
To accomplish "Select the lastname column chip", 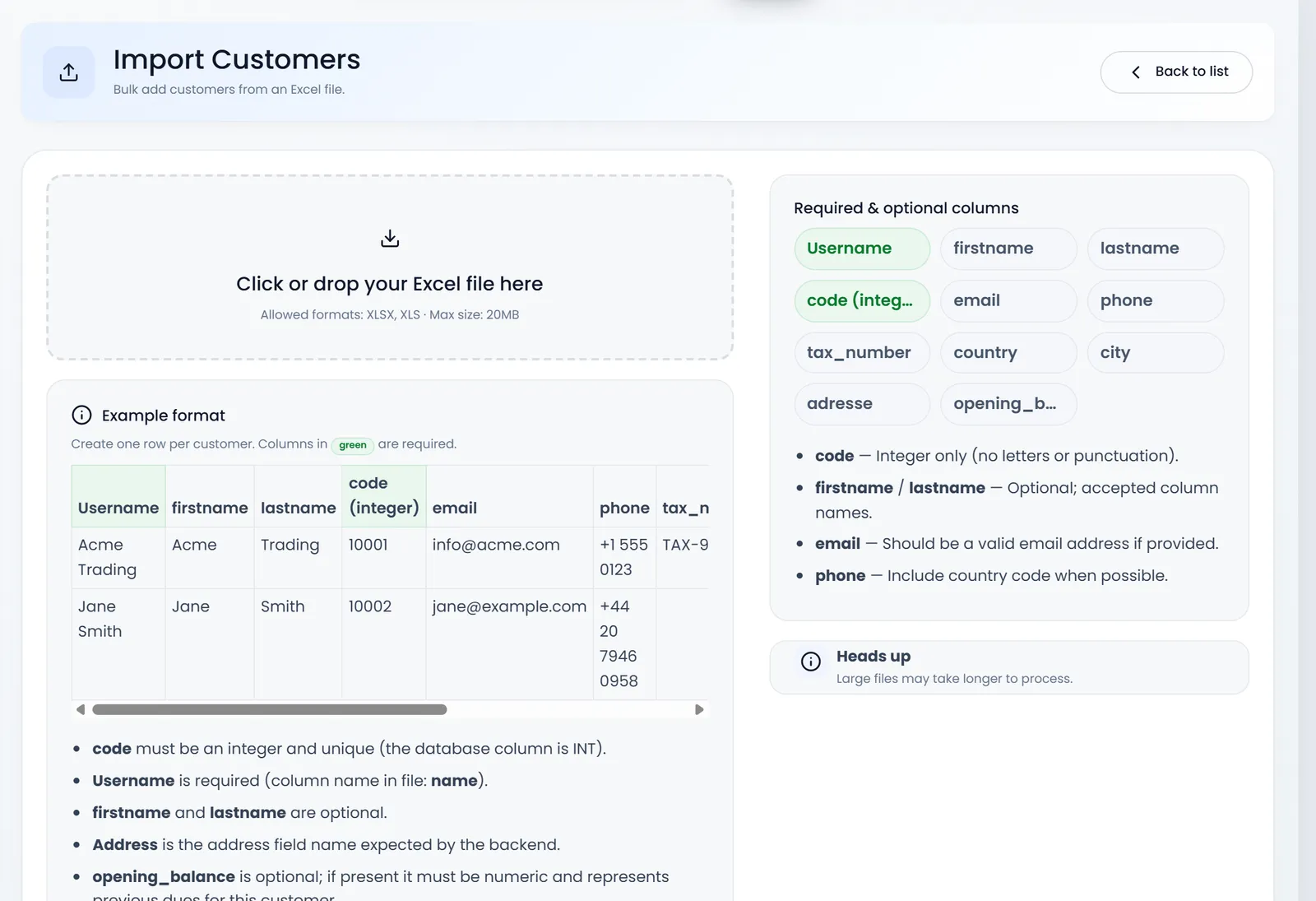I will point(1156,248).
